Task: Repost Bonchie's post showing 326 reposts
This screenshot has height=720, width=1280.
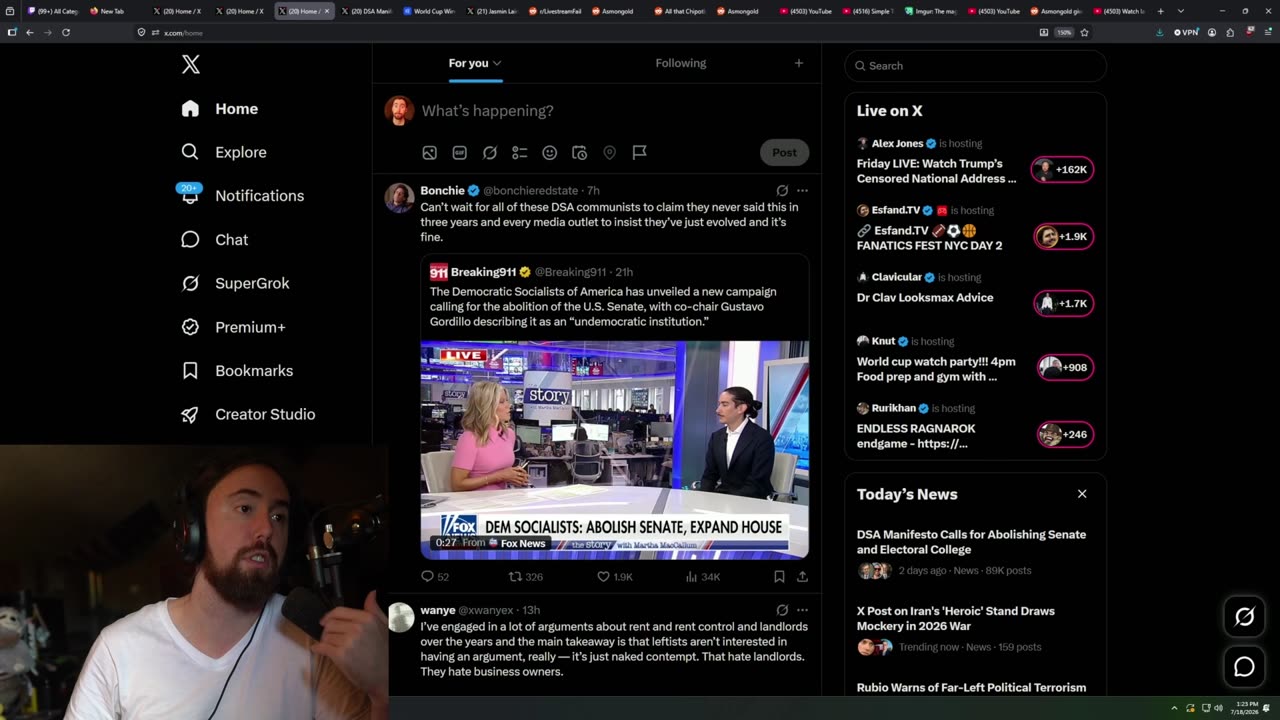Action: click(x=526, y=577)
